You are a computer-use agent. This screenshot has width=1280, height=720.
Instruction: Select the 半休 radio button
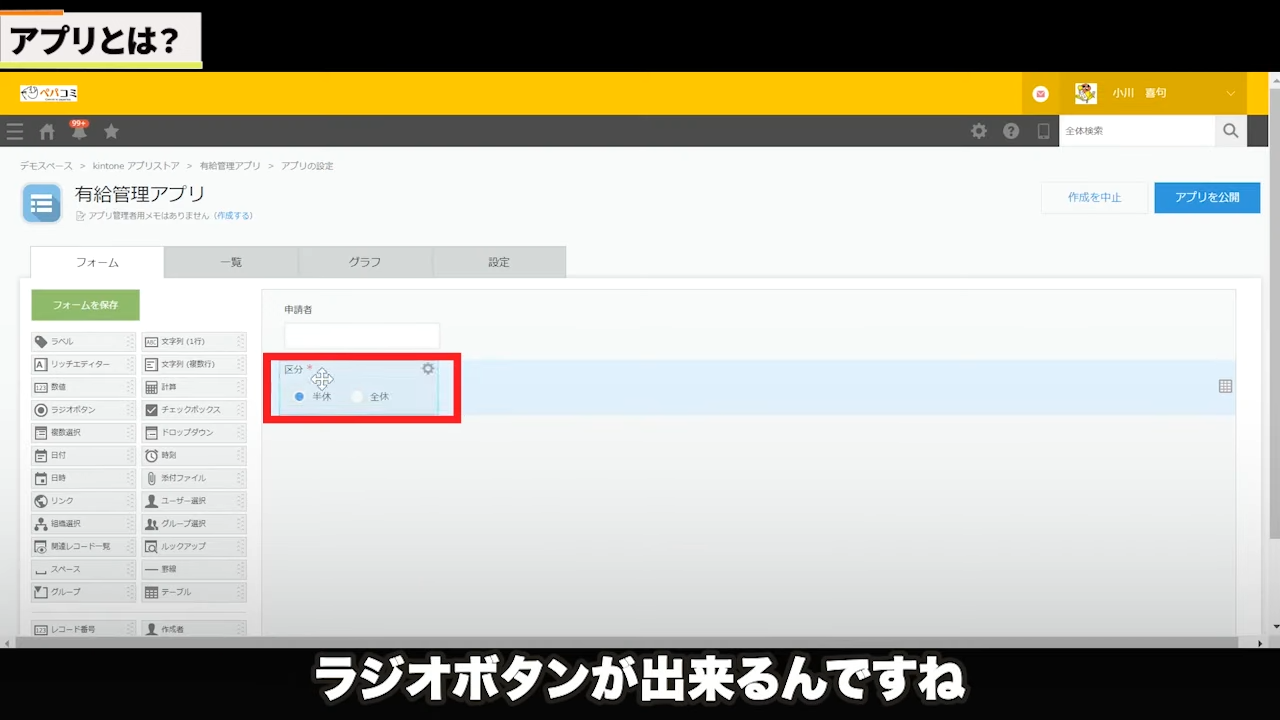pyautogui.click(x=299, y=397)
